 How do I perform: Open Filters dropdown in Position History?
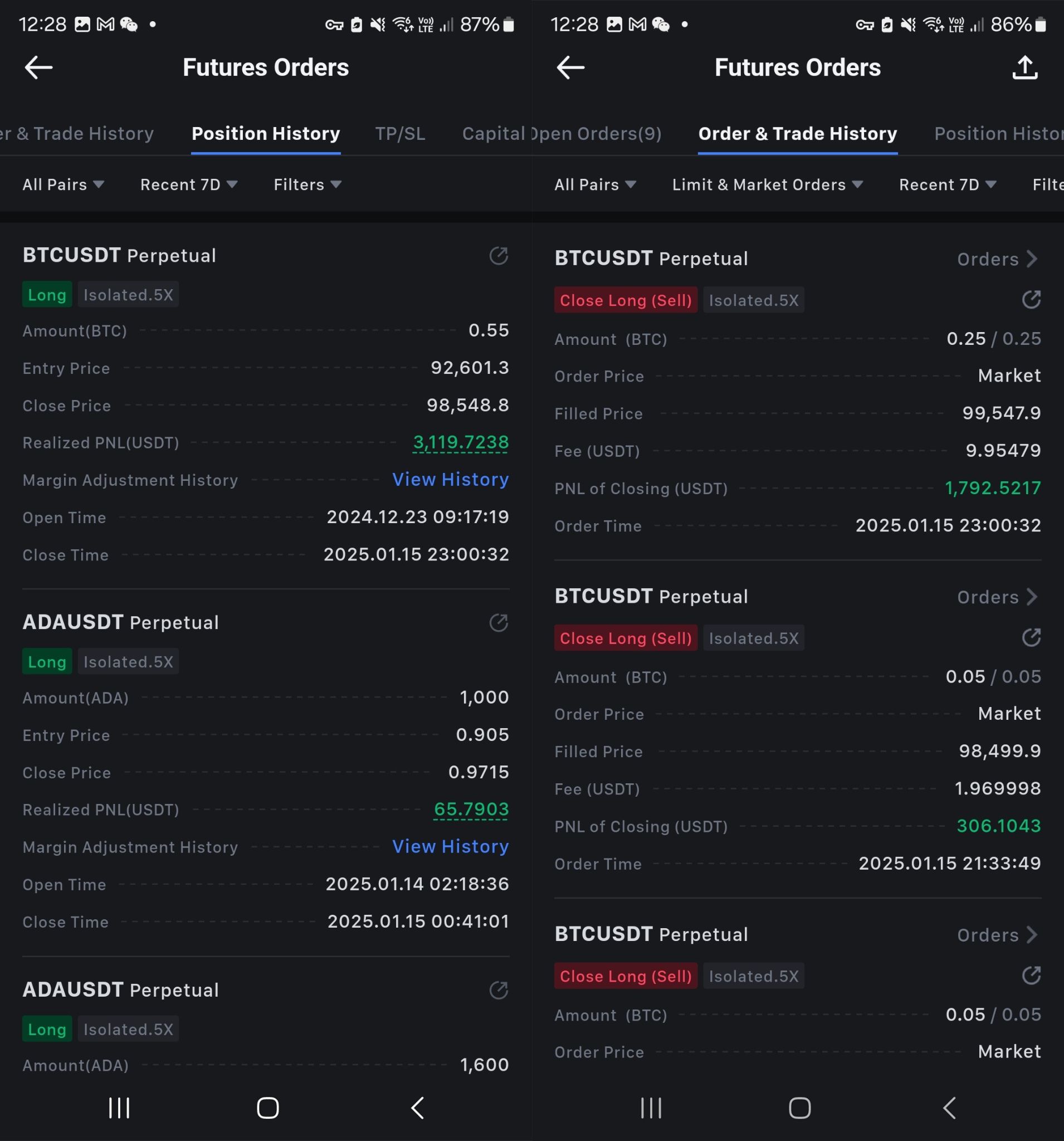pos(308,185)
